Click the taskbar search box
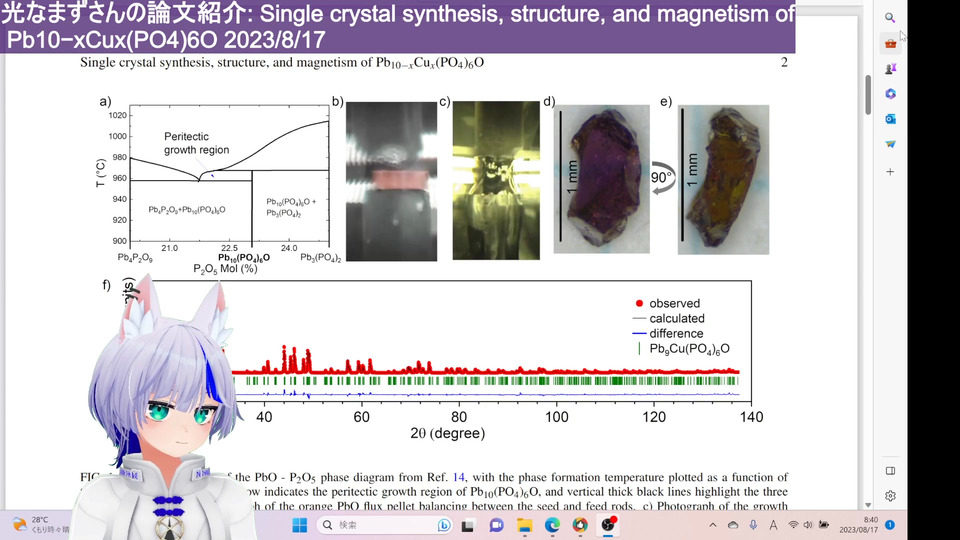Screen dimensions: 960x540 (385, 525)
